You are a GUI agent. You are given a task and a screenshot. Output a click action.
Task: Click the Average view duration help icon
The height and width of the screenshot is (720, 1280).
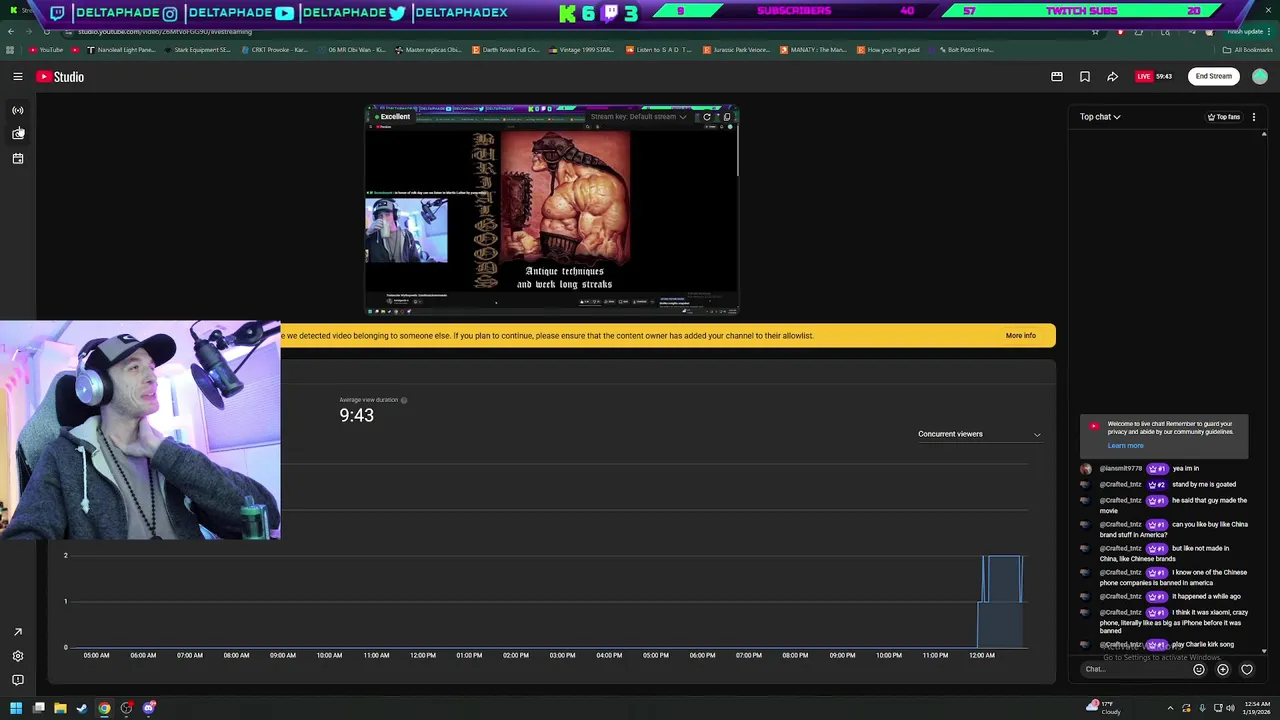click(x=404, y=400)
